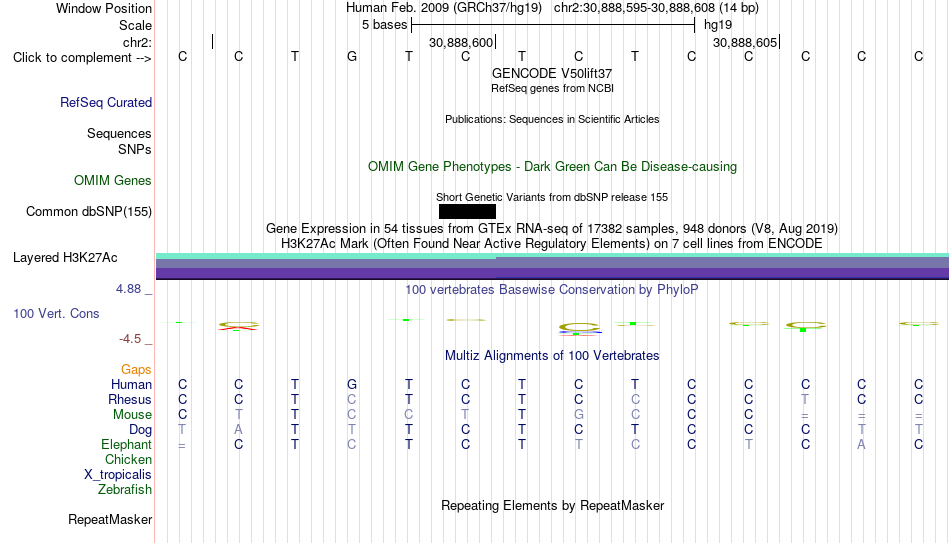Click the '-4.5' PhyloP lower scale value
This screenshot has width=950, height=543.
coord(130,339)
